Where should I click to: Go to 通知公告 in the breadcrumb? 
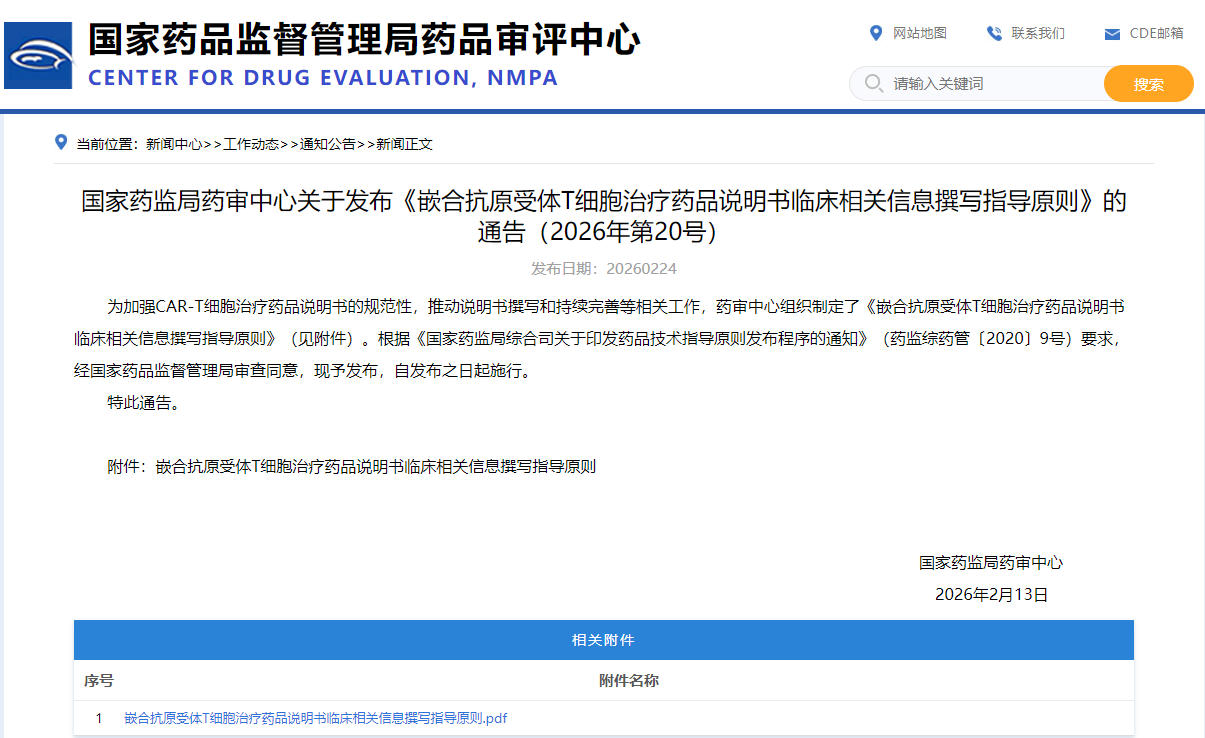328,144
